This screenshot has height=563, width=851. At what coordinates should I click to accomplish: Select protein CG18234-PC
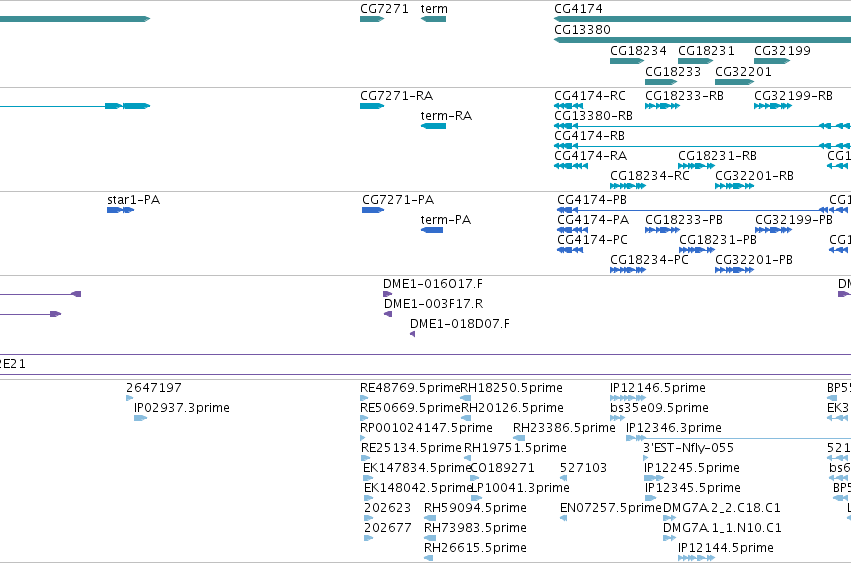point(628,270)
